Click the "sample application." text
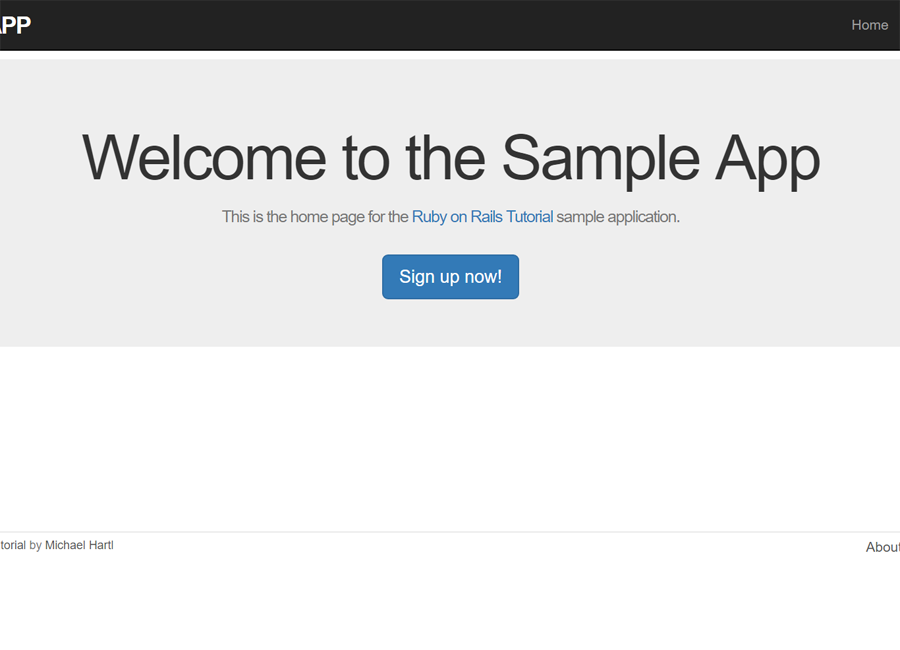 pyautogui.click(x=618, y=217)
